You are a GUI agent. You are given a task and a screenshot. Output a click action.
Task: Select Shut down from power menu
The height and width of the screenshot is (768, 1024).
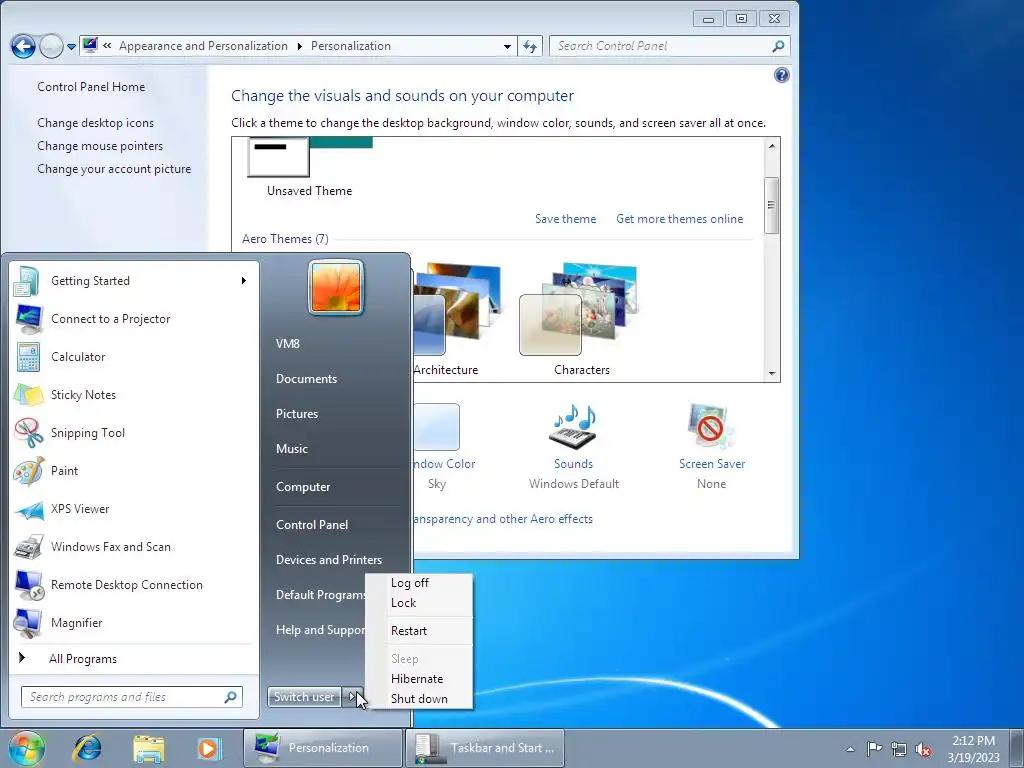(419, 699)
